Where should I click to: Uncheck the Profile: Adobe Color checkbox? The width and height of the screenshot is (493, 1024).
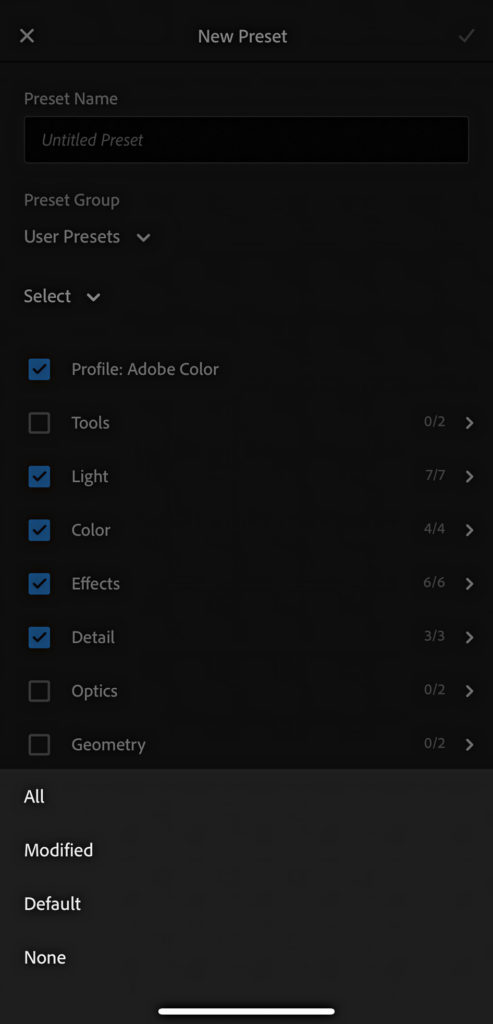coord(39,370)
